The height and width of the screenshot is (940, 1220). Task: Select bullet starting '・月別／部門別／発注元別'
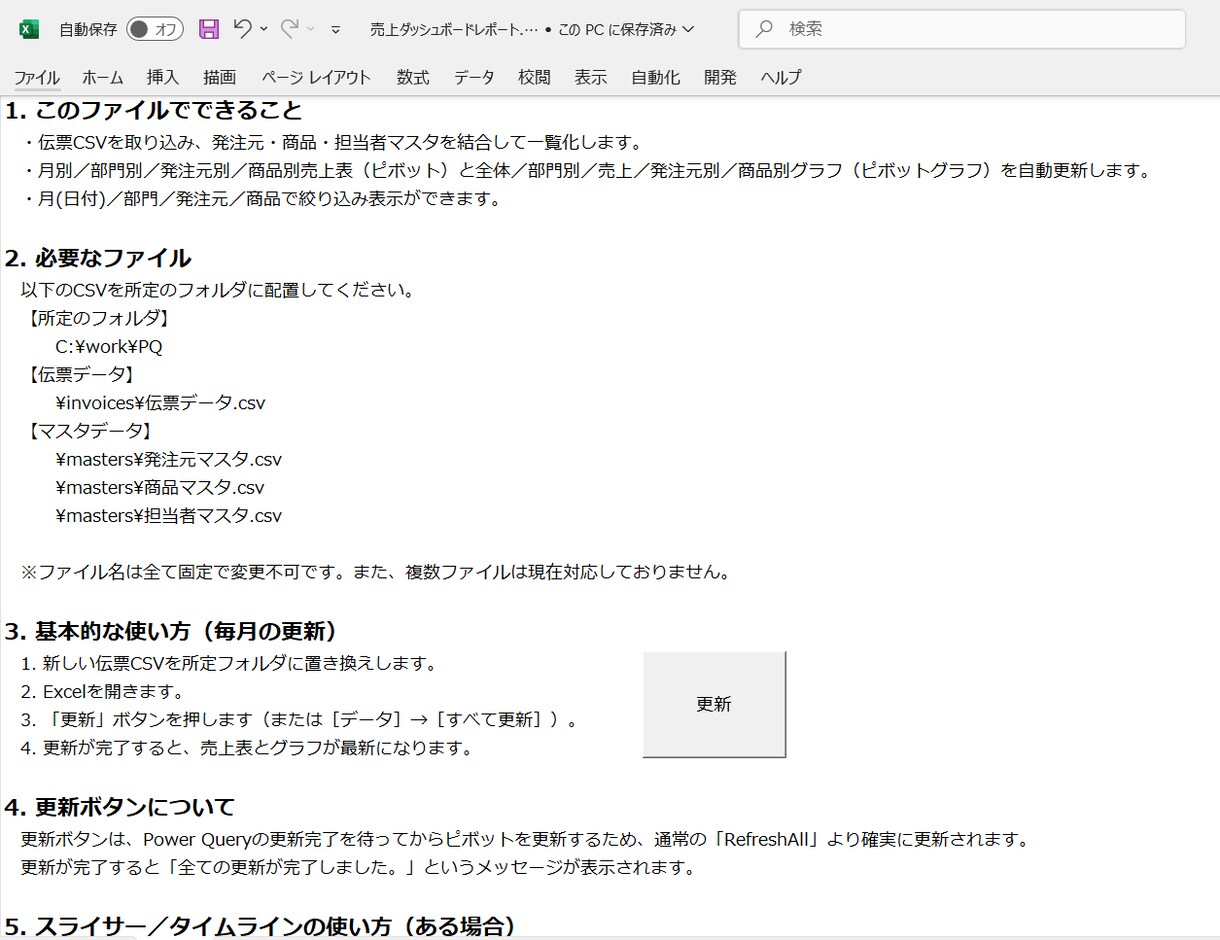[587, 170]
